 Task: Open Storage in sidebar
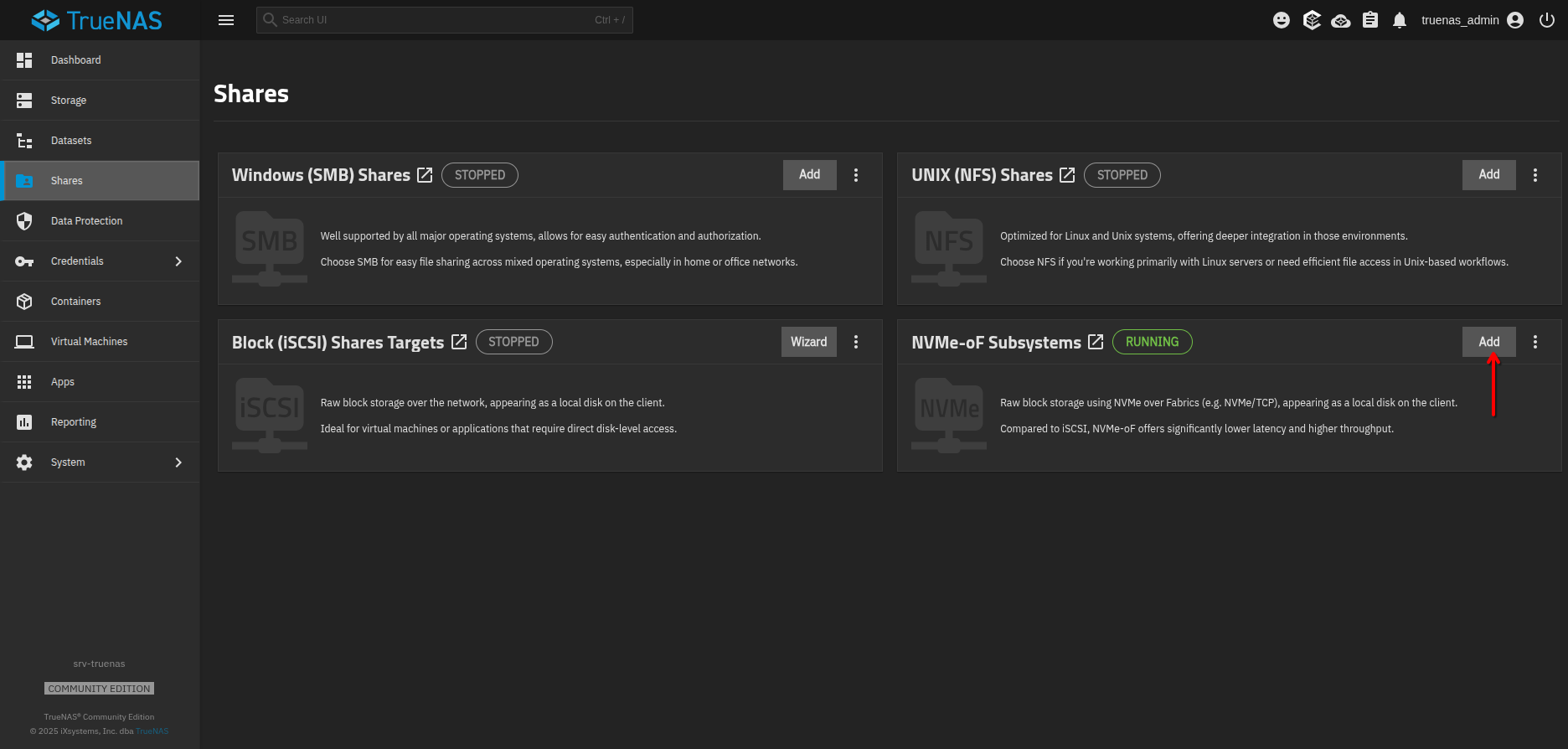pos(100,101)
